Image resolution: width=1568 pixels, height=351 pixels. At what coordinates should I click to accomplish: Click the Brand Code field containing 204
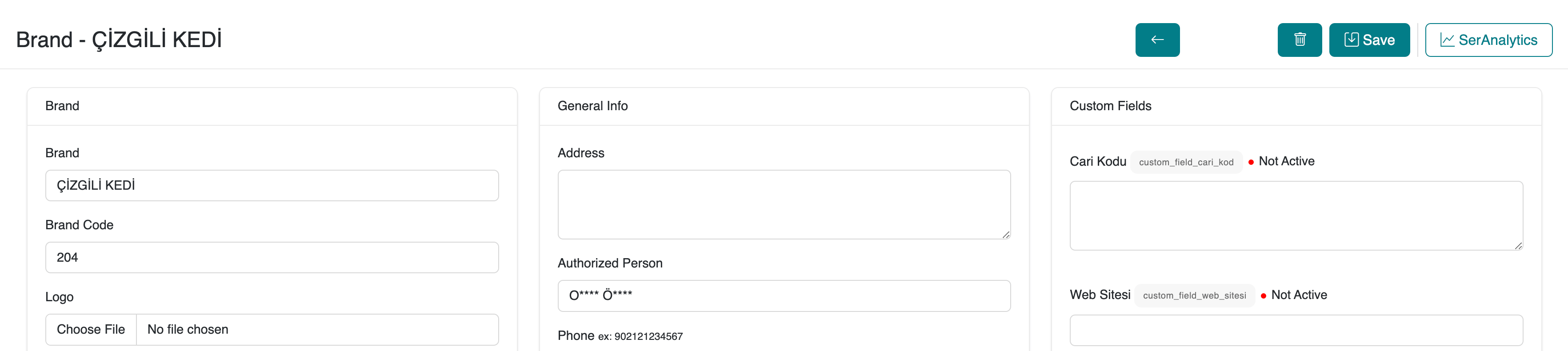pos(272,257)
